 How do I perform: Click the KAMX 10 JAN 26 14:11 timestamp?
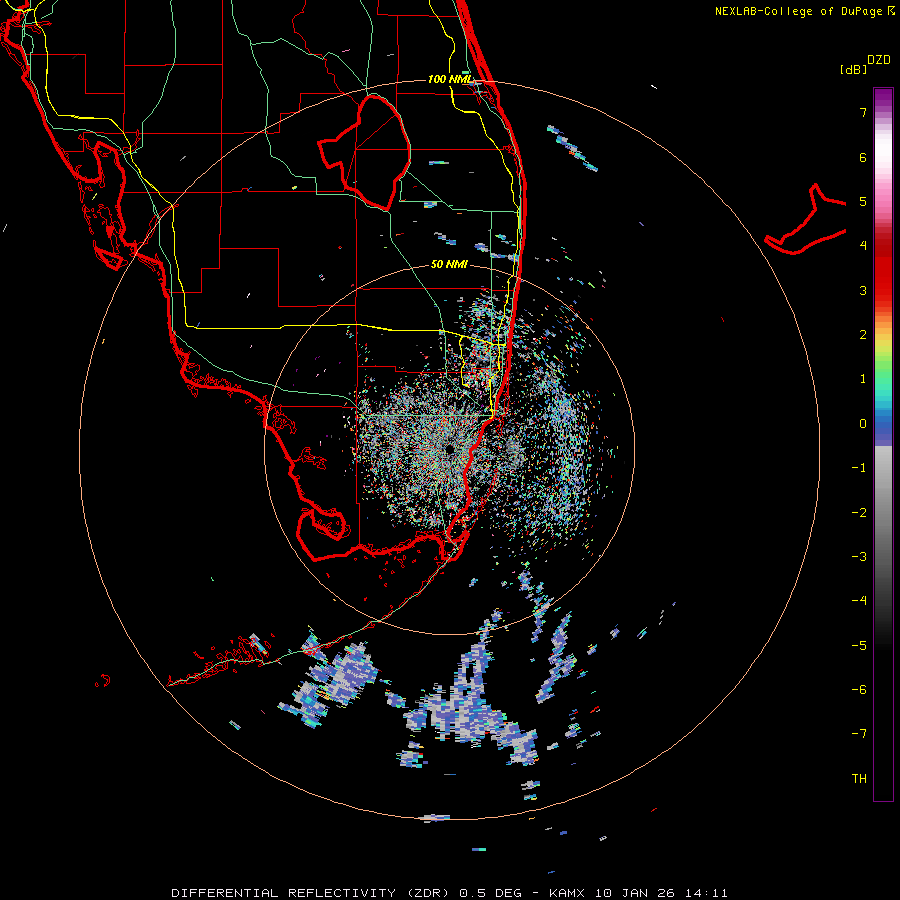click(x=638, y=893)
